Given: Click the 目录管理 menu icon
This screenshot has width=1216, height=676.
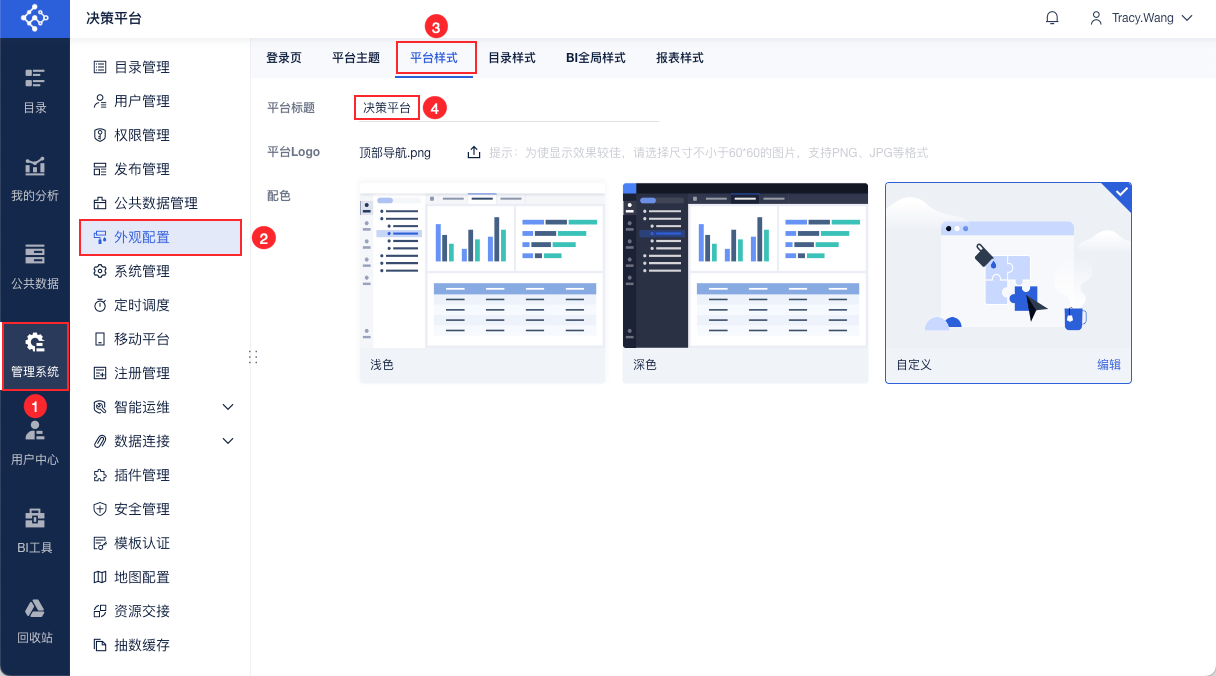Looking at the screenshot, I should click(x=99, y=67).
